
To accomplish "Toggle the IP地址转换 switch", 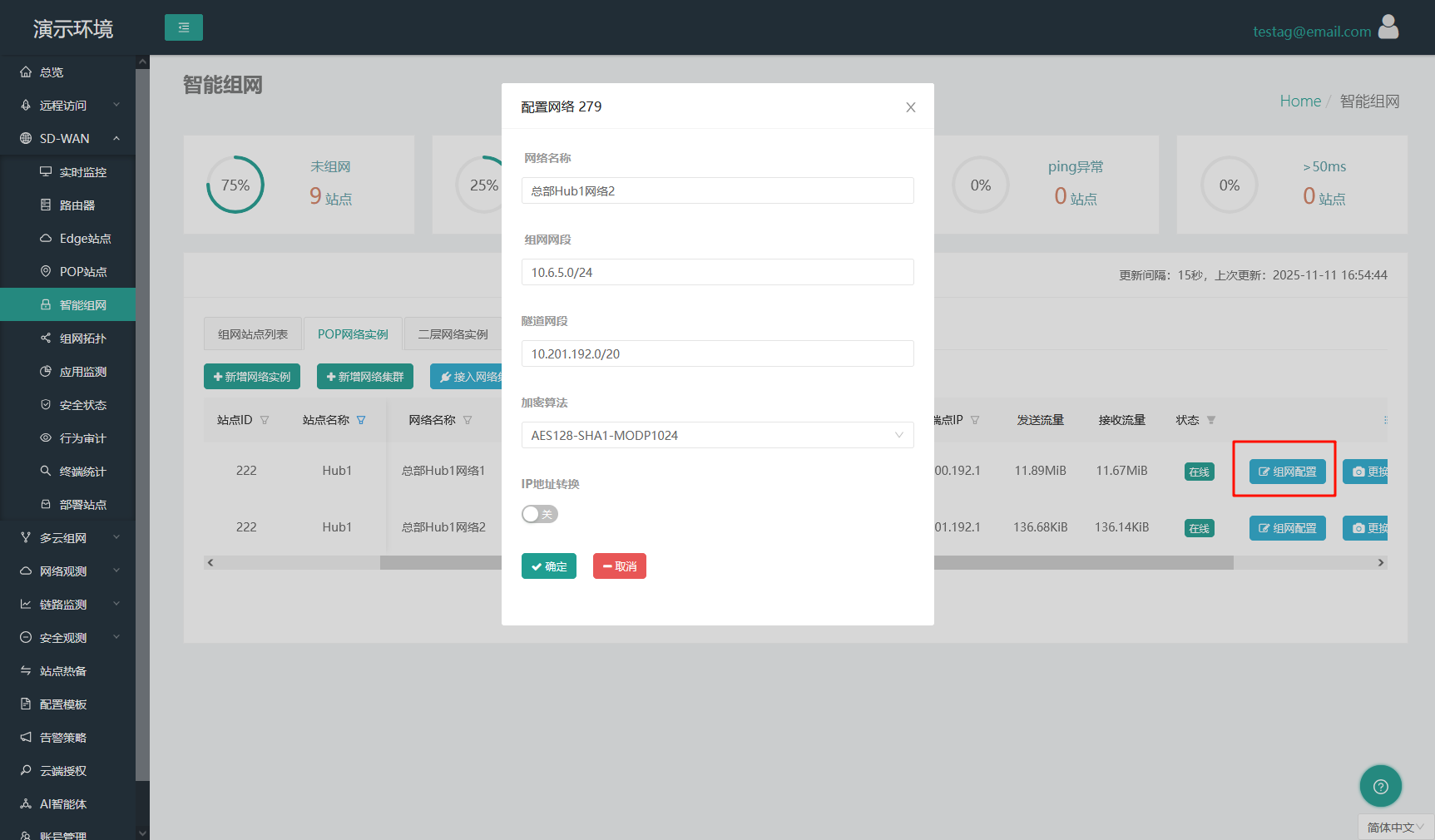I will click(x=540, y=514).
